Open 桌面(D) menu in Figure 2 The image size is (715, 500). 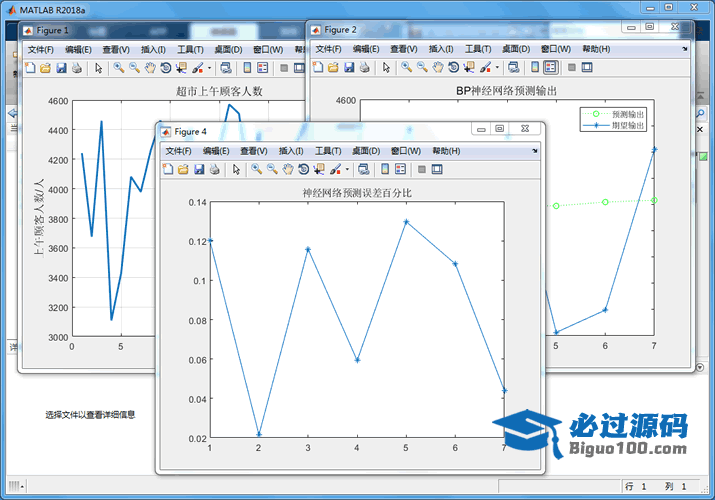click(x=516, y=49)
